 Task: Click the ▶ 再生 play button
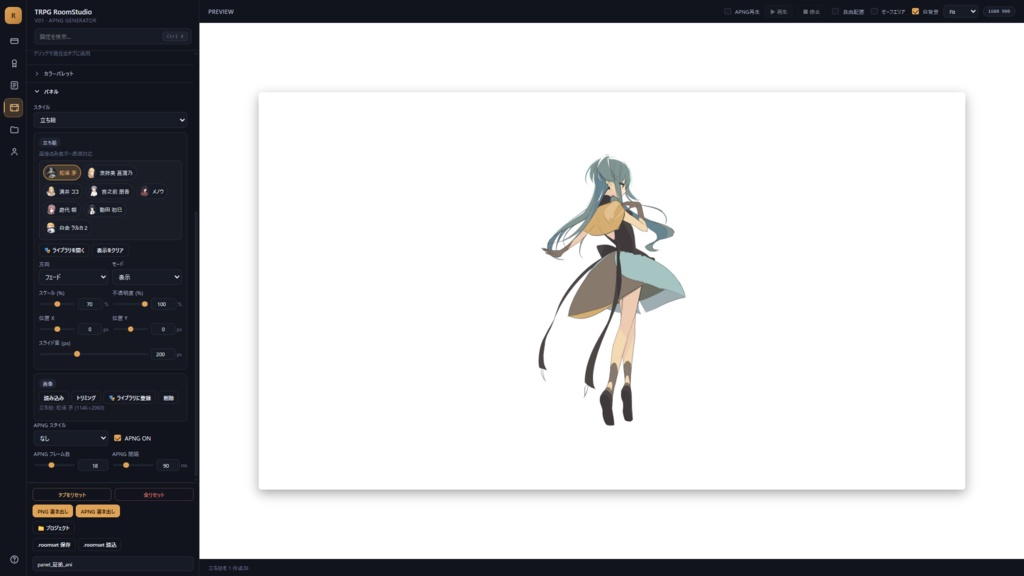pos(778,12)
